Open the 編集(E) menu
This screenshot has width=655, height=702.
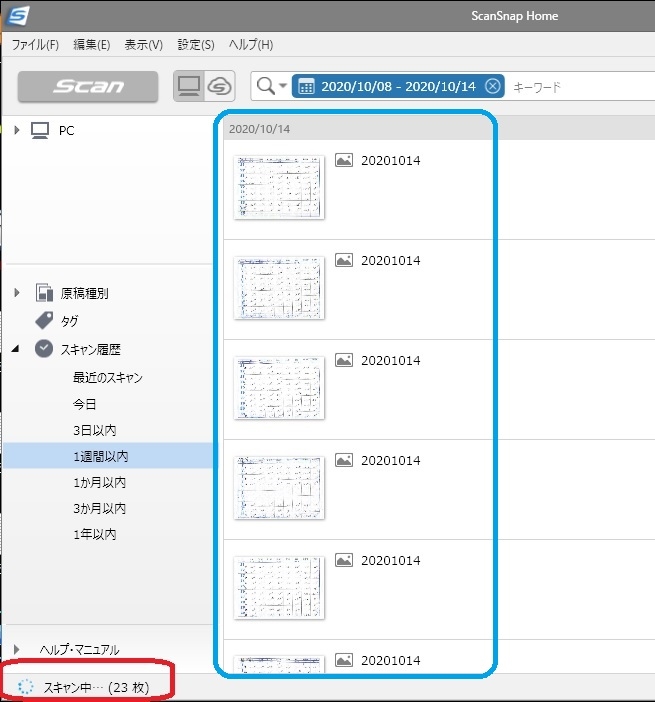(91, 45)
